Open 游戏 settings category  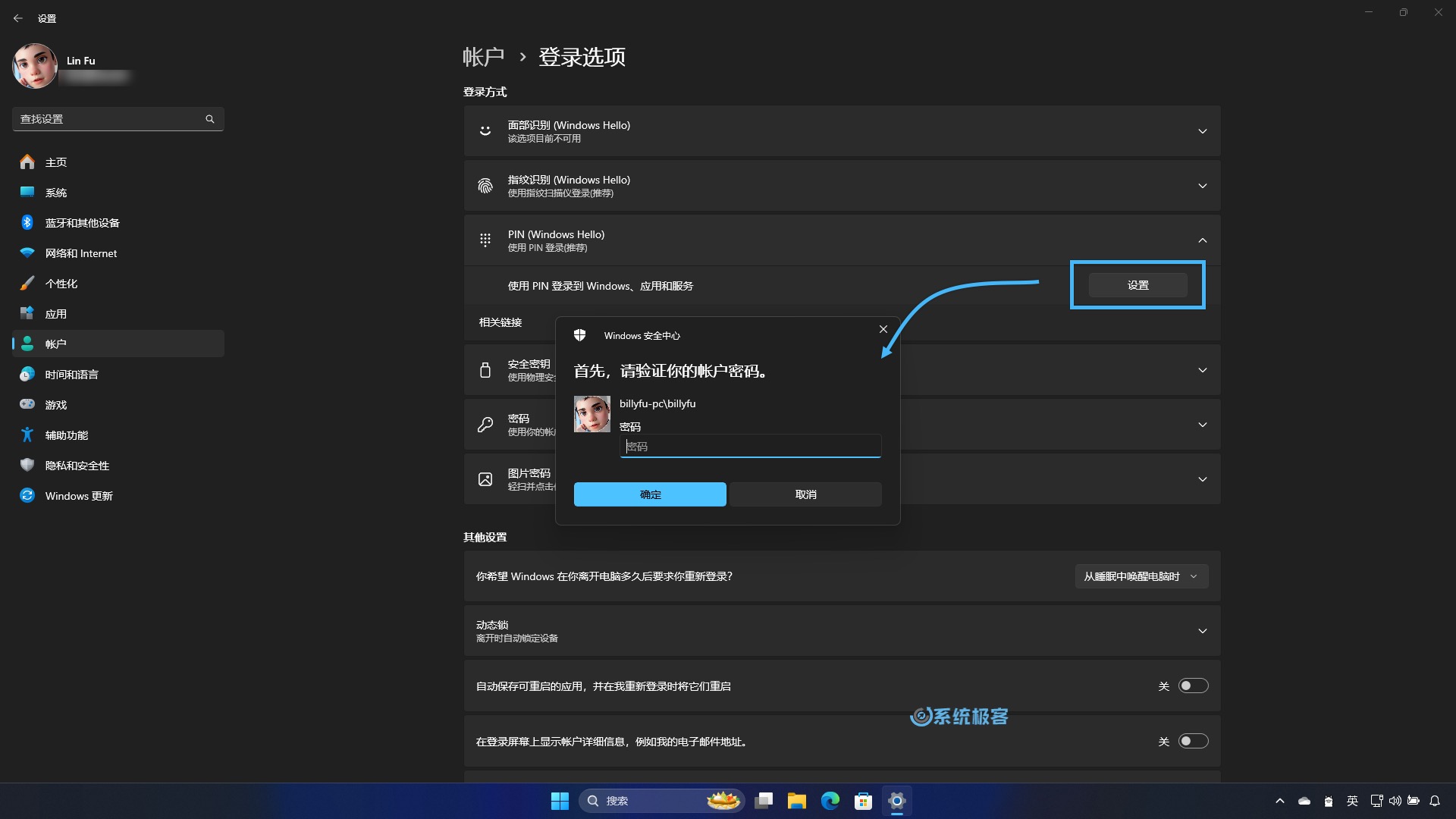coord(118,405)
